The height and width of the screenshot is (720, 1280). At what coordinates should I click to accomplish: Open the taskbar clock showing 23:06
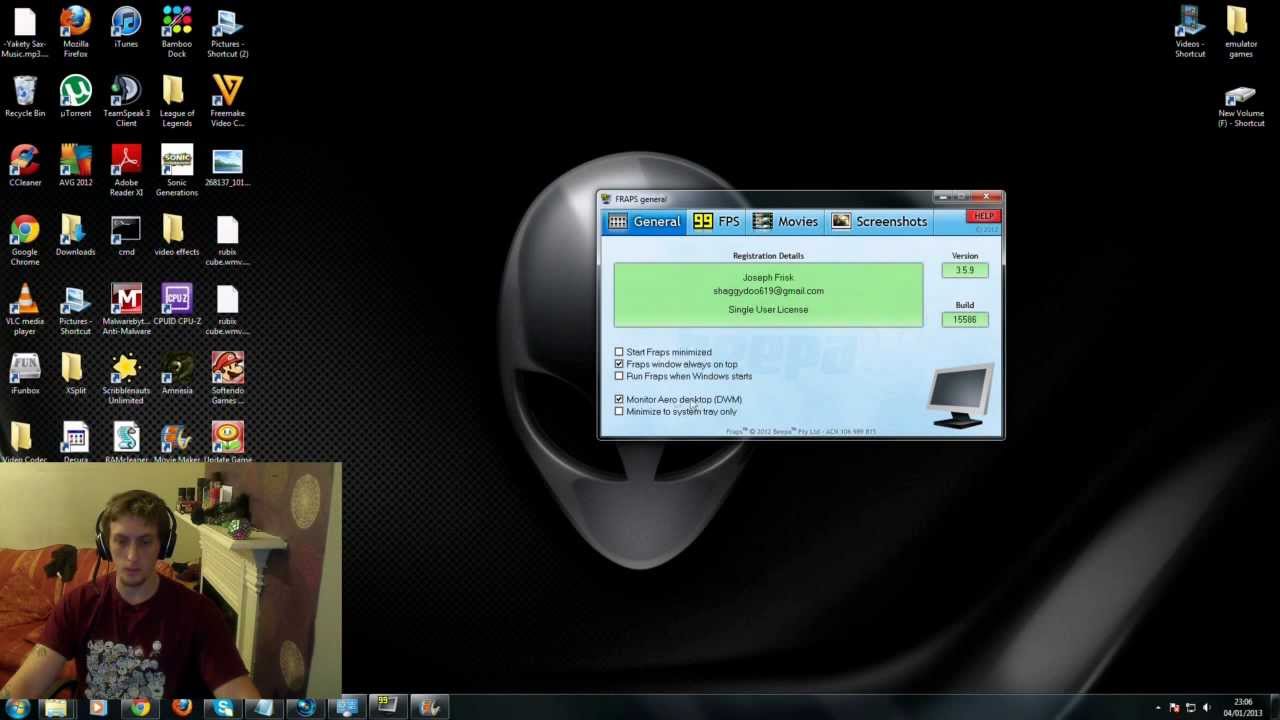point(1243,708)
